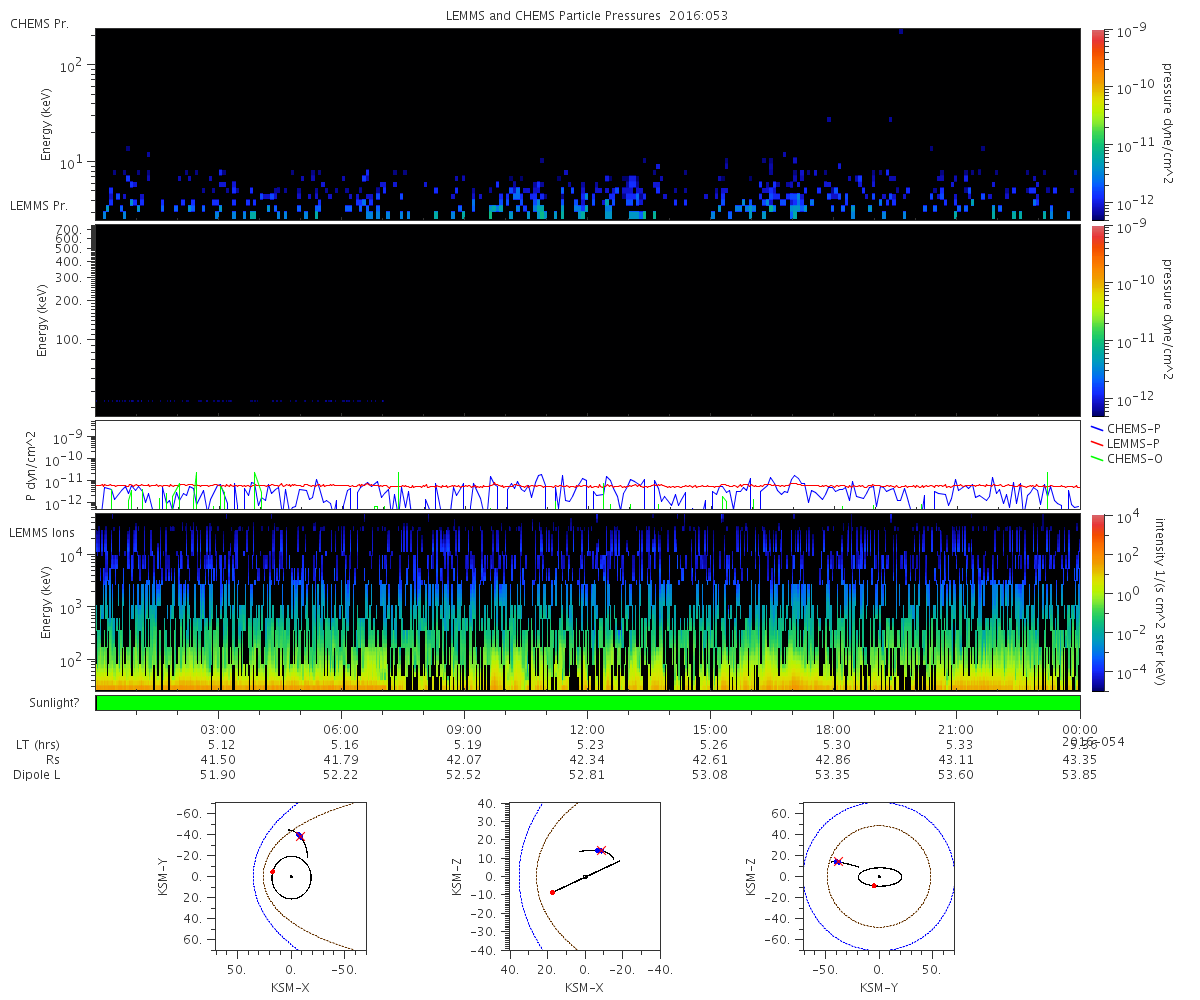The image size is (1200, 1000).
Task: Click the spacecraft marker in the KSM-Y/KSM-Z plot
Action: (x=836, y=861)
